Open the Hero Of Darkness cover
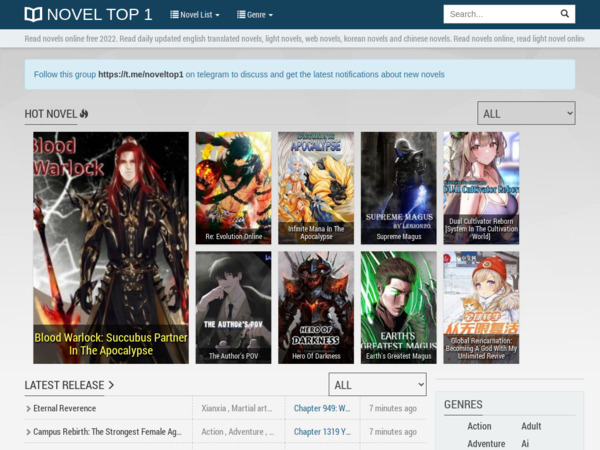The width and height of the screenshot is (600, 450). (x=316, y=307)
